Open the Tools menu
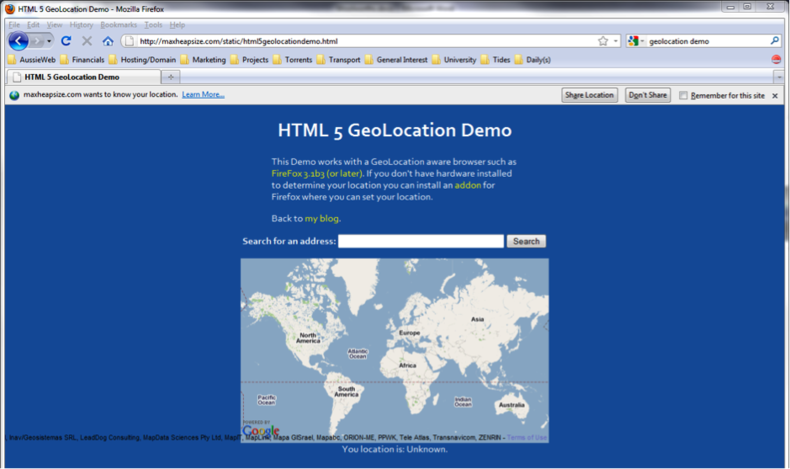This screenshot has width=790, height=469. [153, 25]
